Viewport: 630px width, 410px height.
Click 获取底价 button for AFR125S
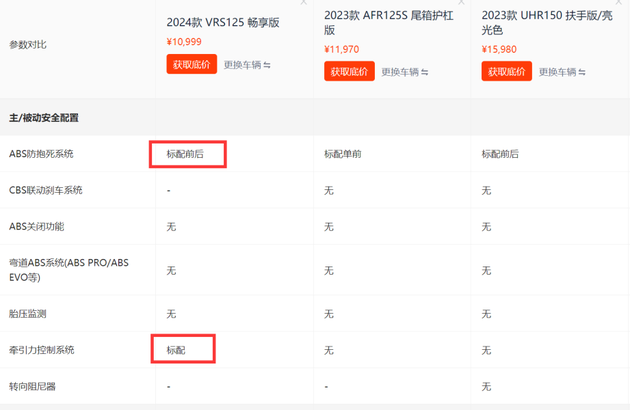click(349, 71)
